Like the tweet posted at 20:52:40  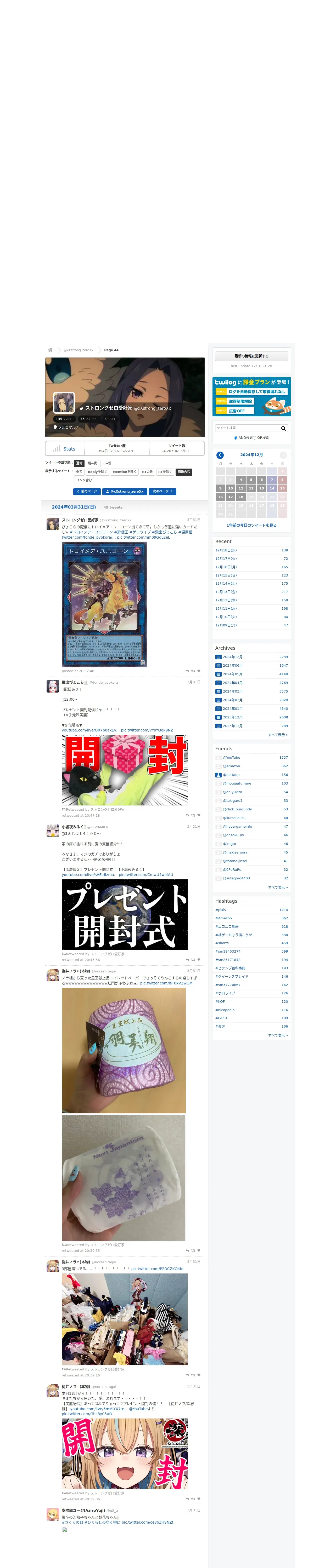(x=199, y=671)
